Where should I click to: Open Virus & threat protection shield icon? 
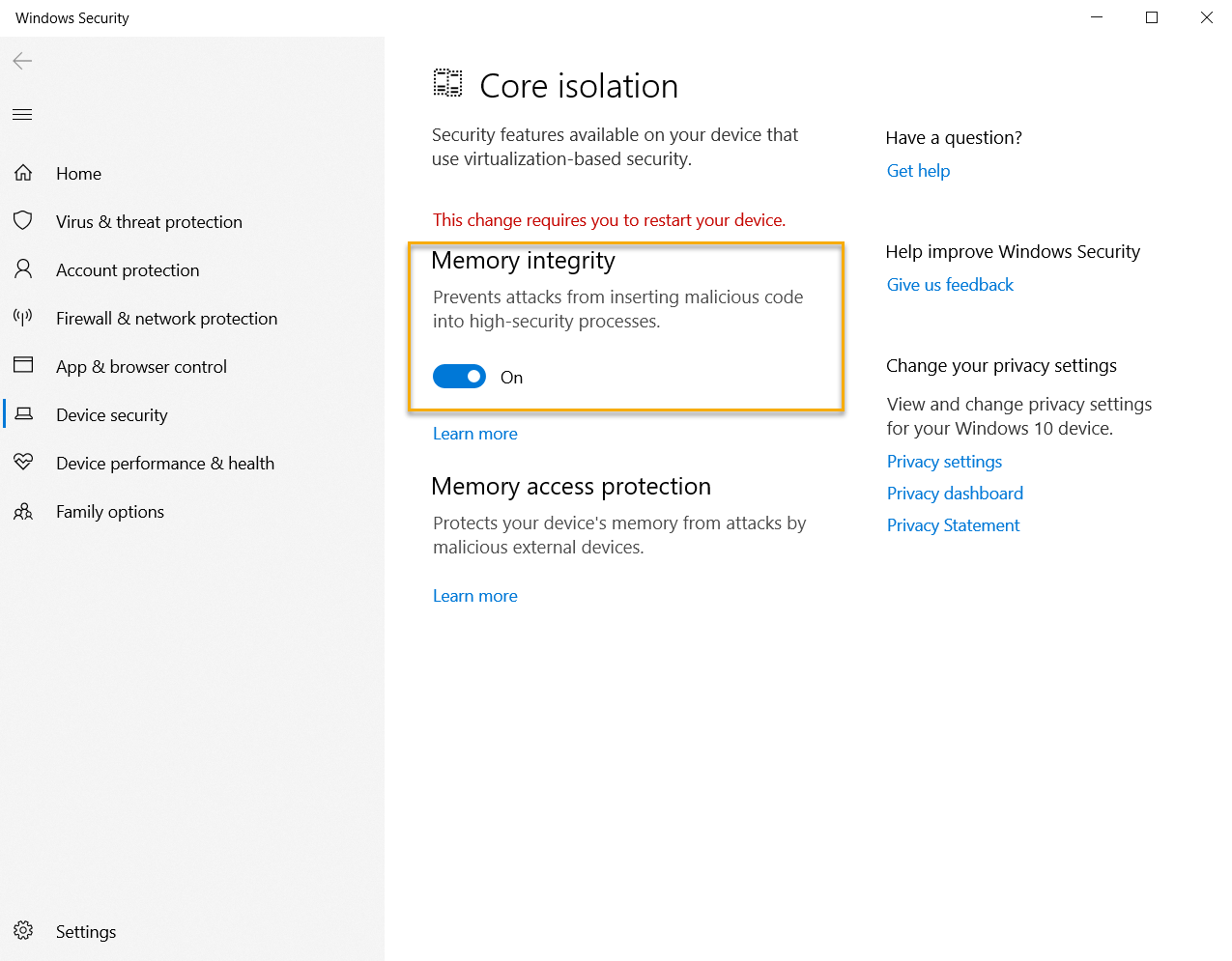pyautogui.click(x=23, y=220)
